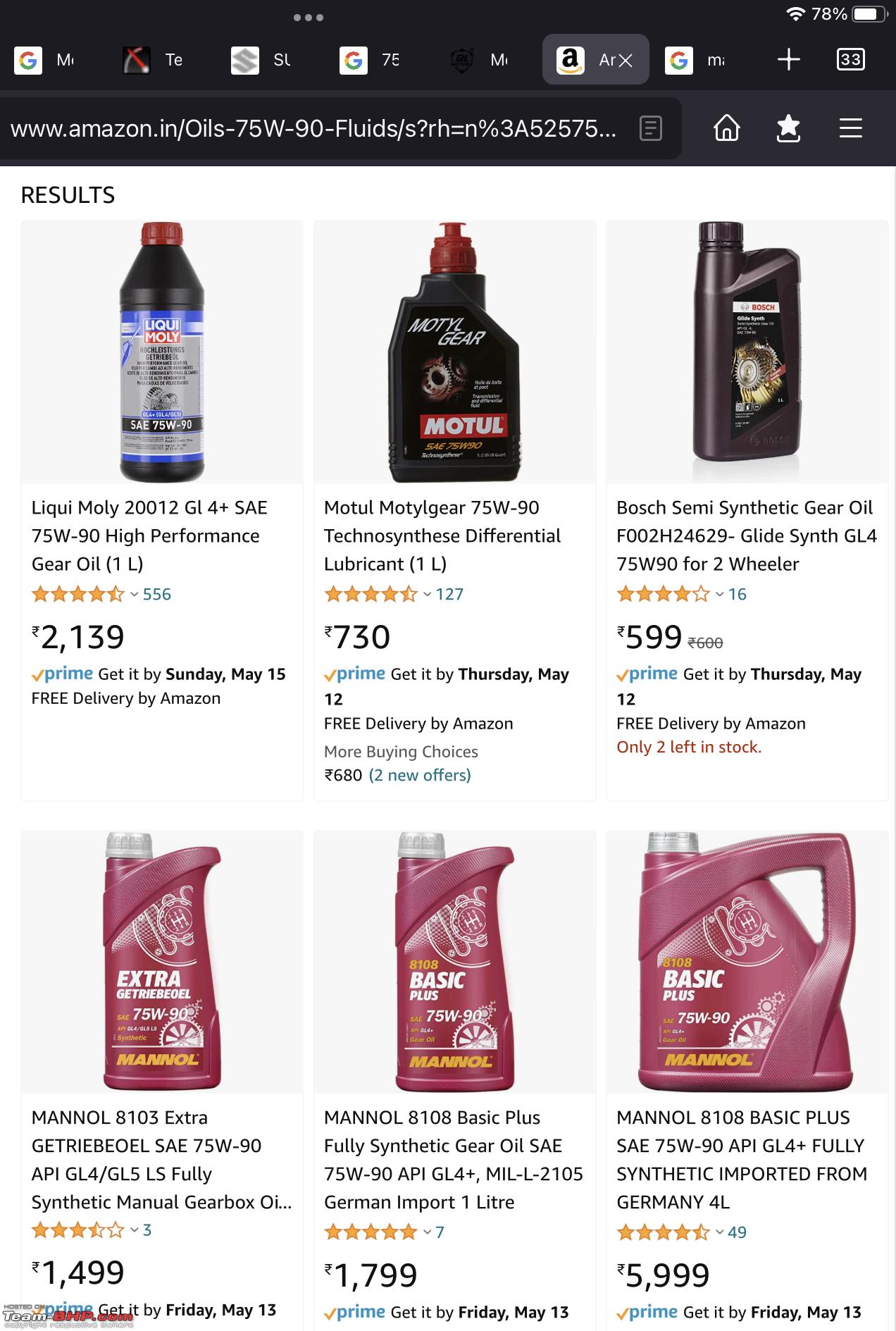Open the 2 new offers link
Viewport: 896px width, 1331px height.
(x=420, y=775)
